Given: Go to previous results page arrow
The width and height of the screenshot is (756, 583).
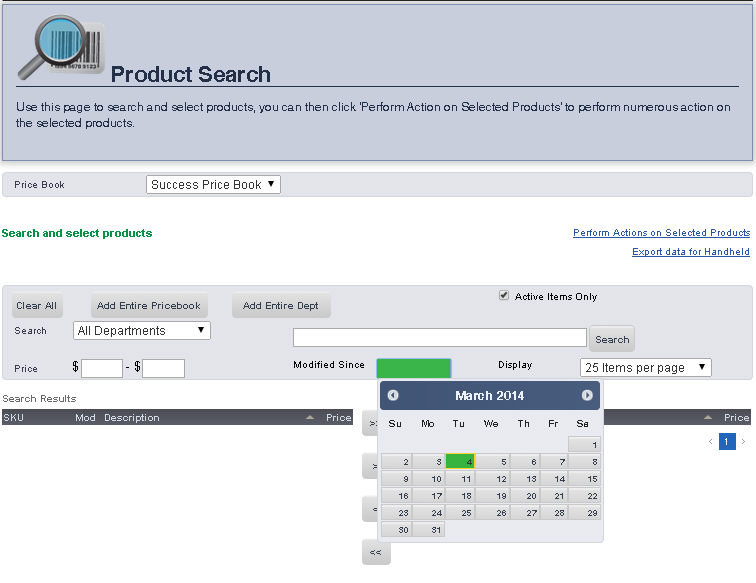Looking at the screenshot, I should click(x=711, y=441).
